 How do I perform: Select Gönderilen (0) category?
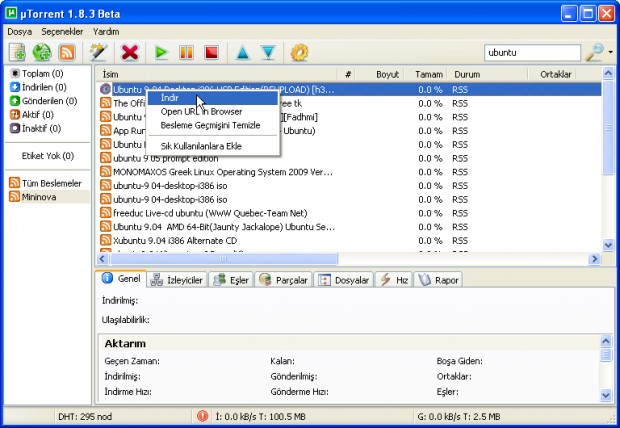click(x=43, y=101)
